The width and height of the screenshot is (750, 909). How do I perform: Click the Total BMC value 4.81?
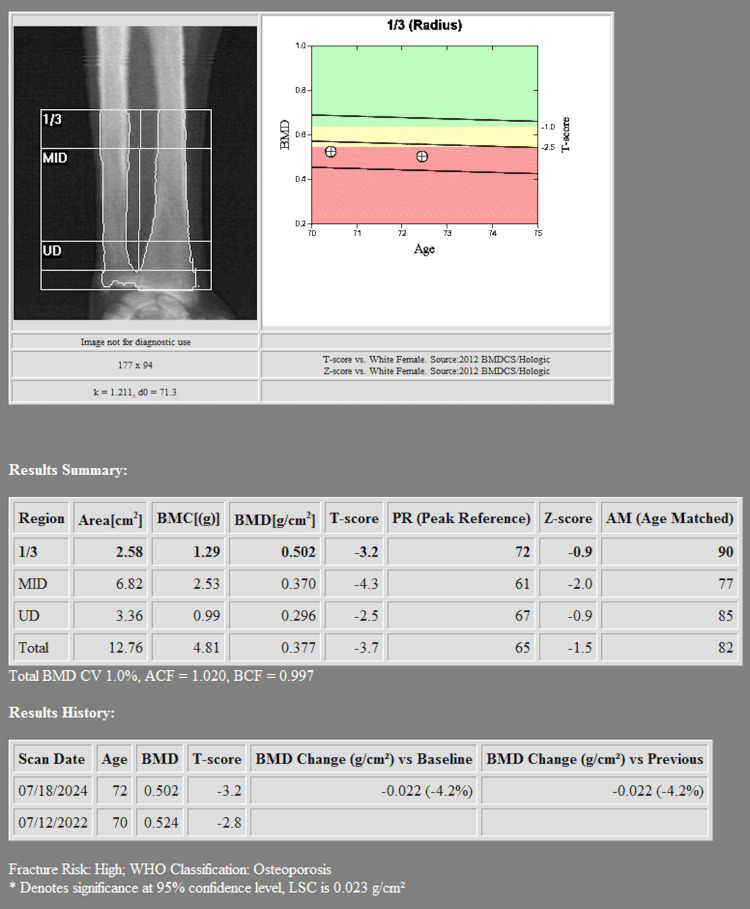(x=207, y=648)
